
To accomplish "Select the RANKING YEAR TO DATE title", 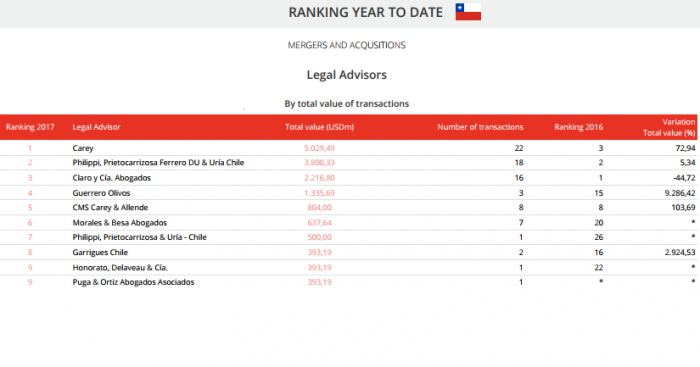I will (365, 13).
